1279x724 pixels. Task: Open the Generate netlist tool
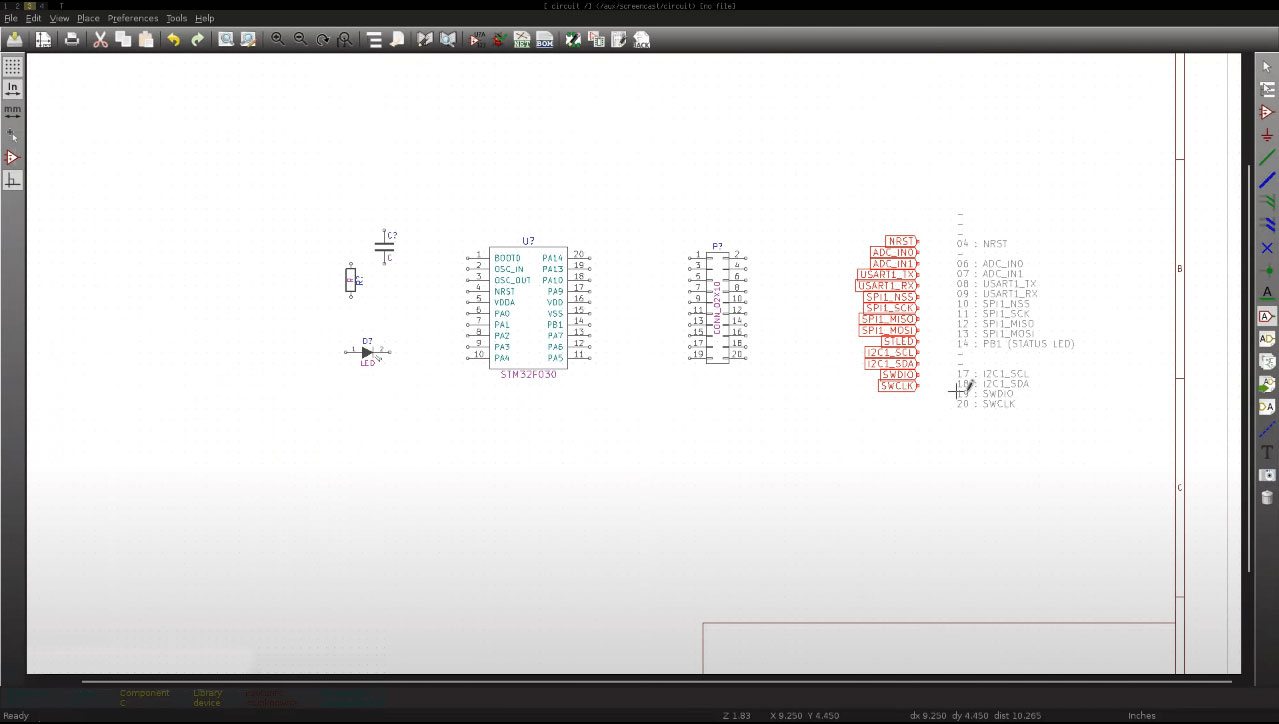tap(521, 40)
